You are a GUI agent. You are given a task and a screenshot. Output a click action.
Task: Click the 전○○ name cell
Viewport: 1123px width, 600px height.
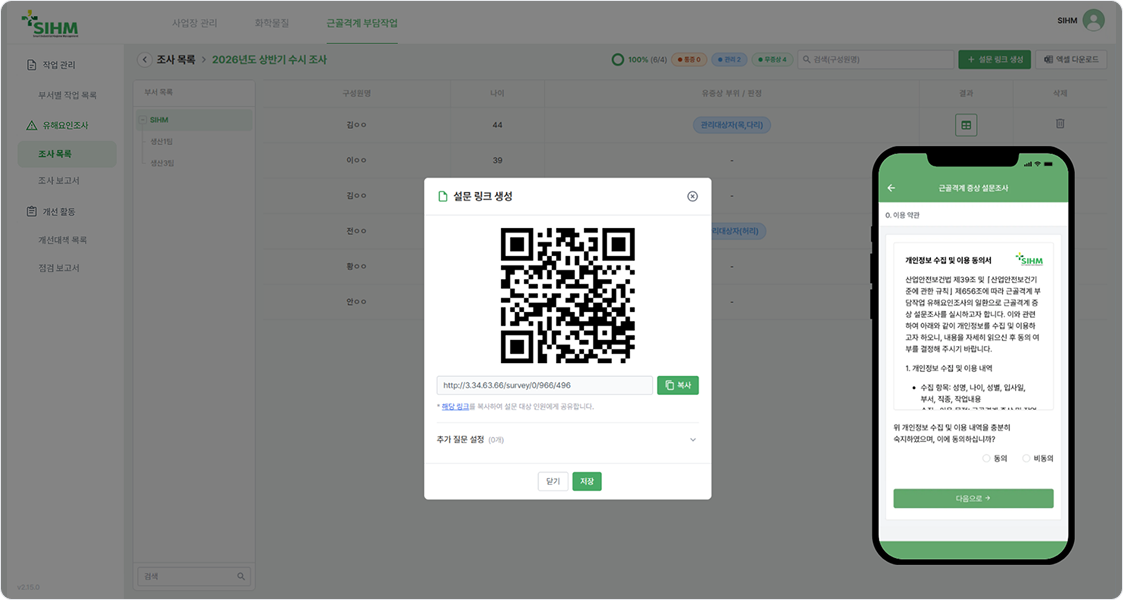pyautogui.click(x=356, y=231)
